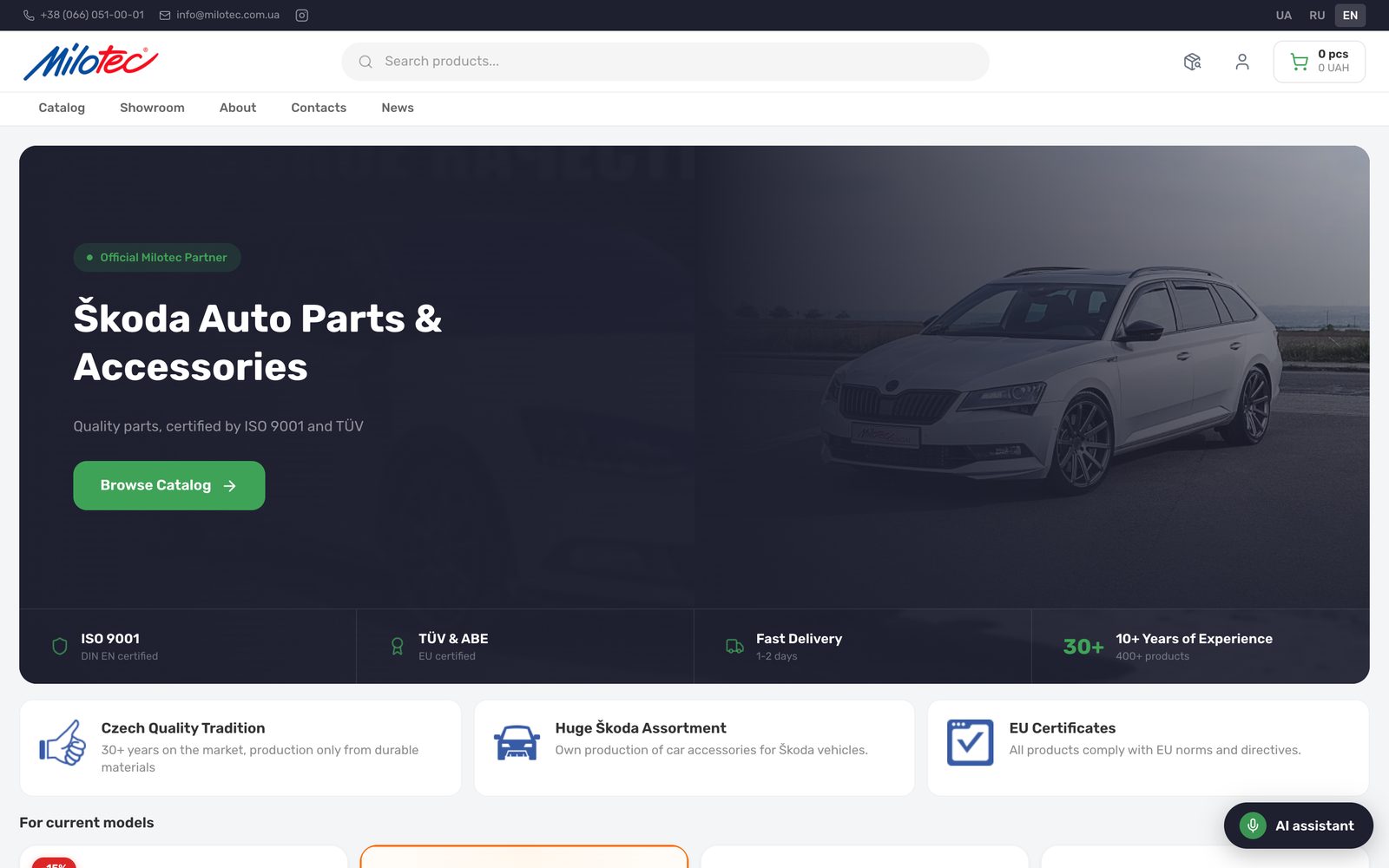Open the News section
Screen dimensions: 1389x868
coord(398,108)
